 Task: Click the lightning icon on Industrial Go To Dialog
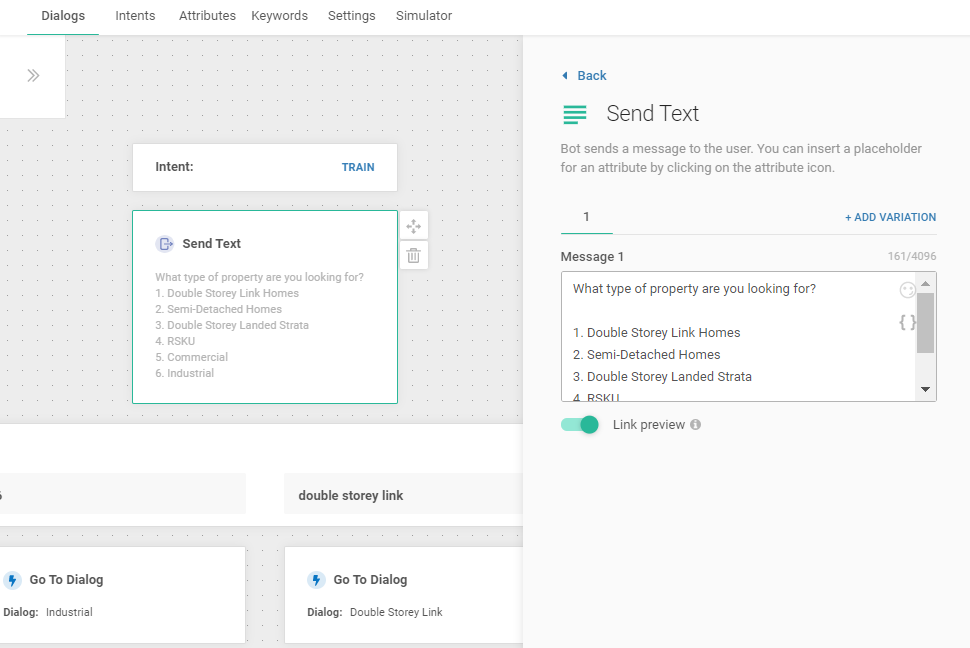(x=13, y=580)
